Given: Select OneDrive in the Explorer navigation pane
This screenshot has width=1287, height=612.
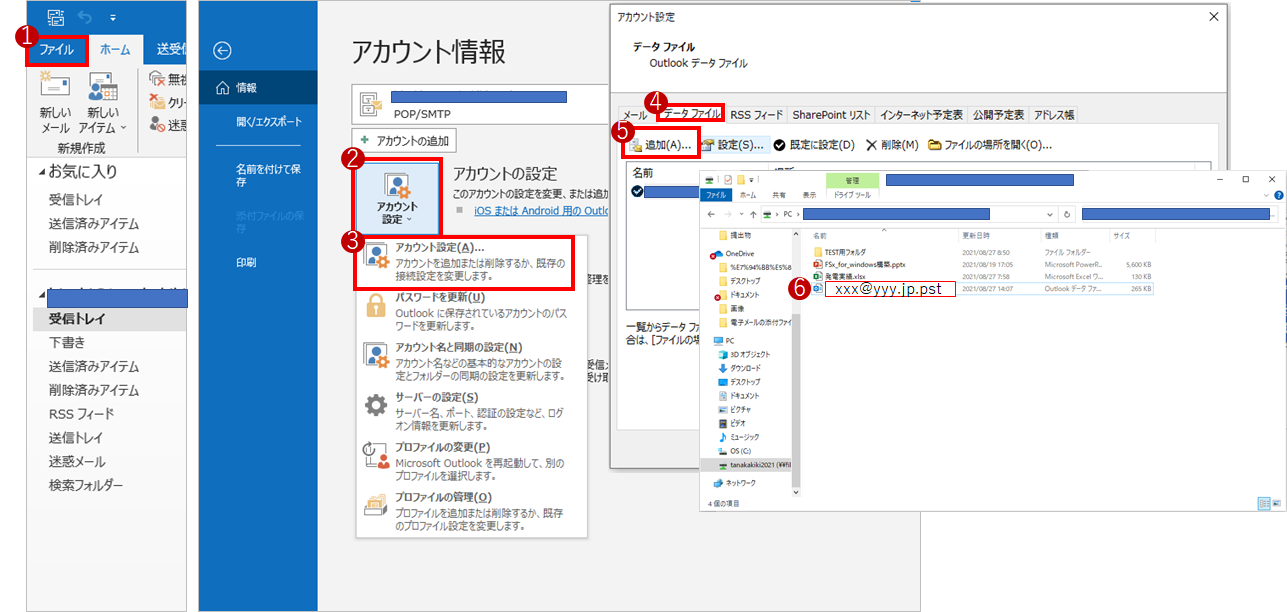Looking at the screenshot, I should (x=732, y=254).
